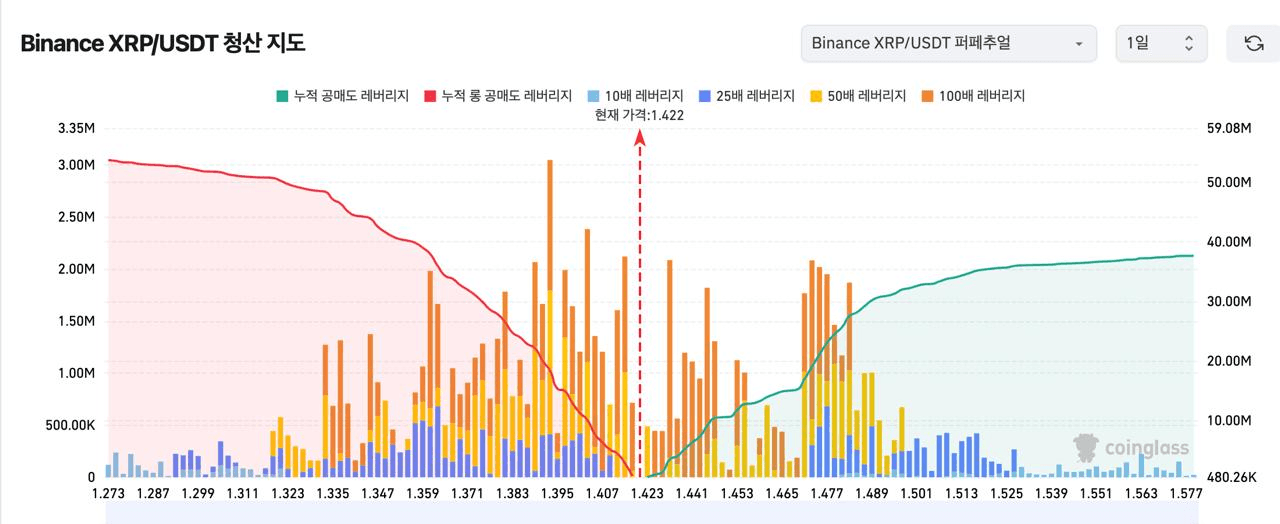Click the 40.00M right axis label
The height and width of the screenshot is (524, 1280).
point(1230,242)
